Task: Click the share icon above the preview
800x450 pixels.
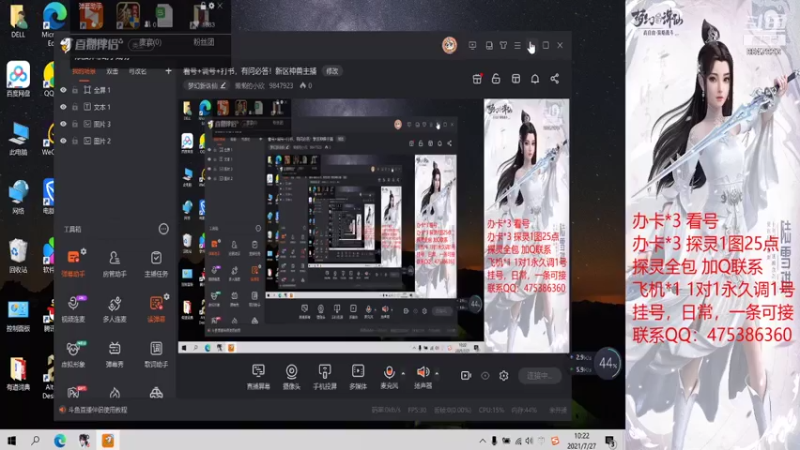Action: coord(555,79)
